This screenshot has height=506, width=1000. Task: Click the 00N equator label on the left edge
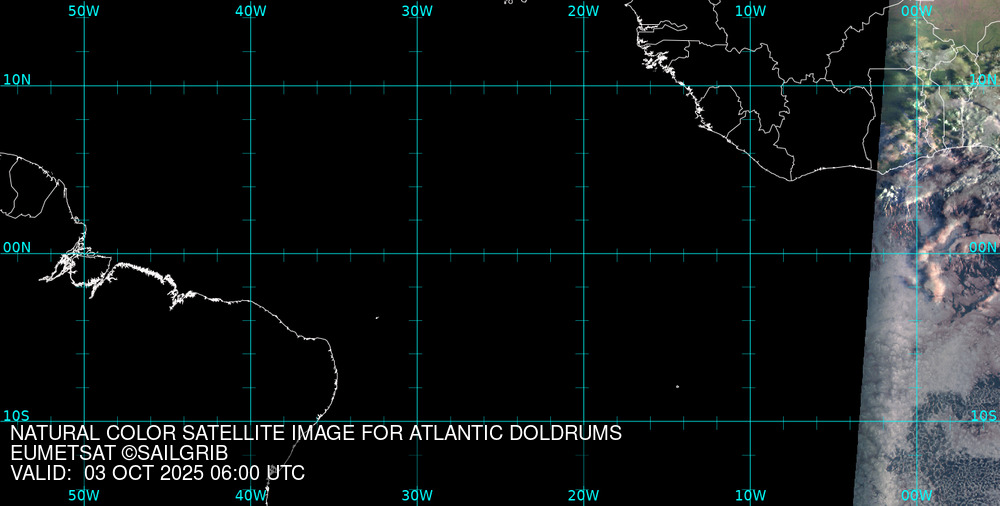click(17, 247)
